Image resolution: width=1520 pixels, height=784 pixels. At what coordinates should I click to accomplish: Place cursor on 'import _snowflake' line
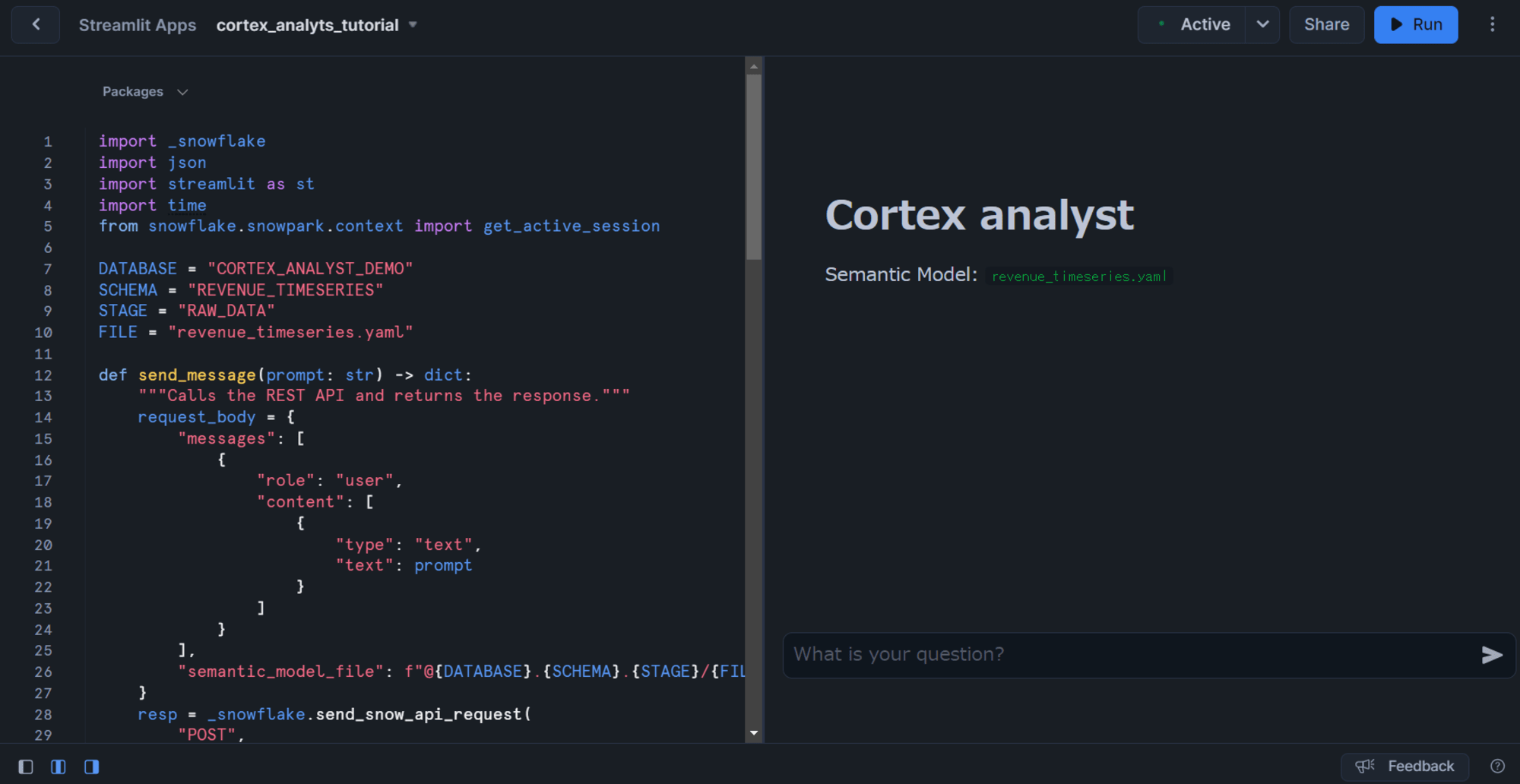[182, 141]
